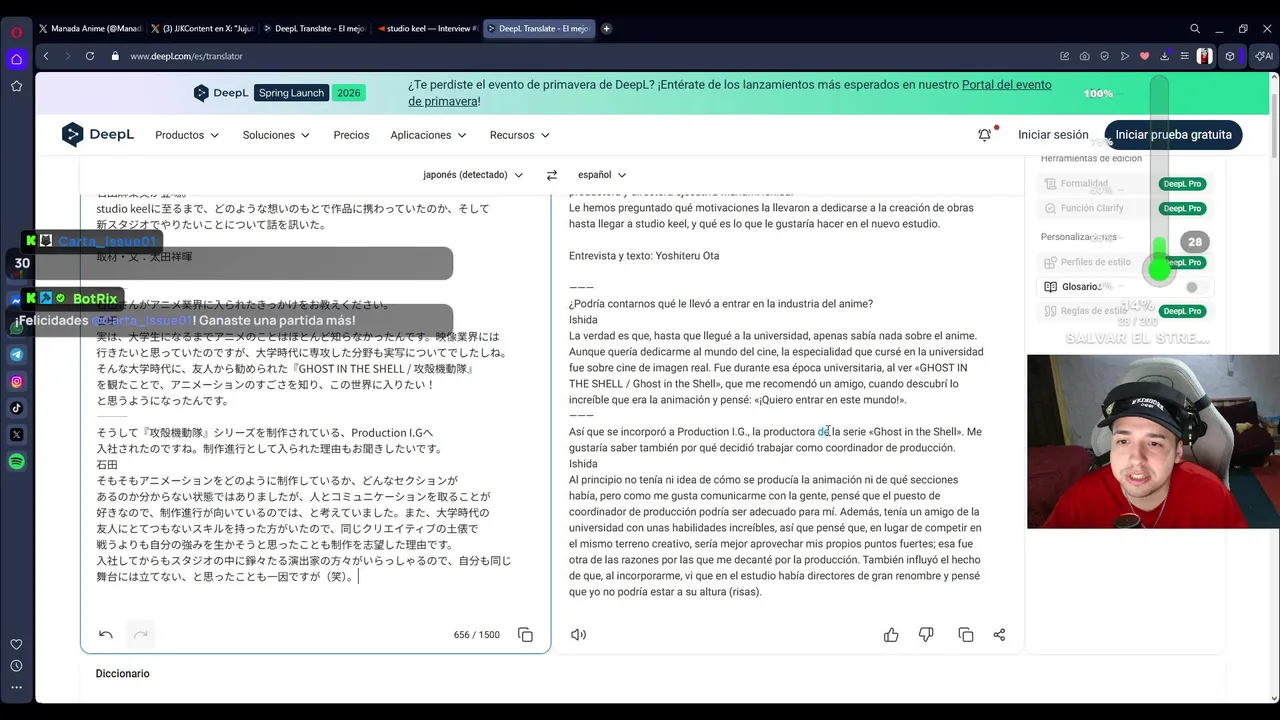Switch to studio keel Interview tab
This screenshot has width=1280, height=720.
click(x=429, y=29)
